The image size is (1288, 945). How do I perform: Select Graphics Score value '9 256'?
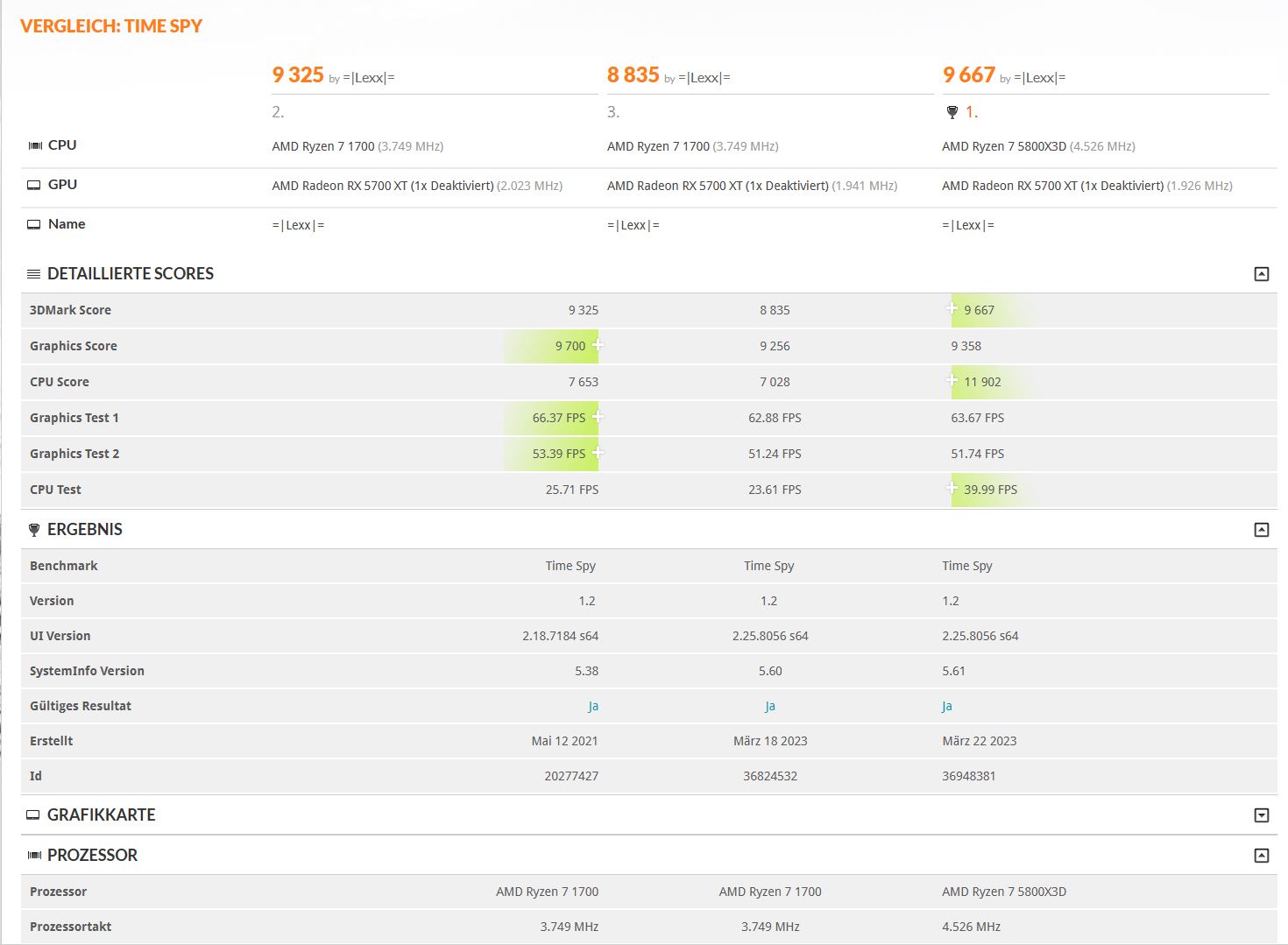(775, 346)
